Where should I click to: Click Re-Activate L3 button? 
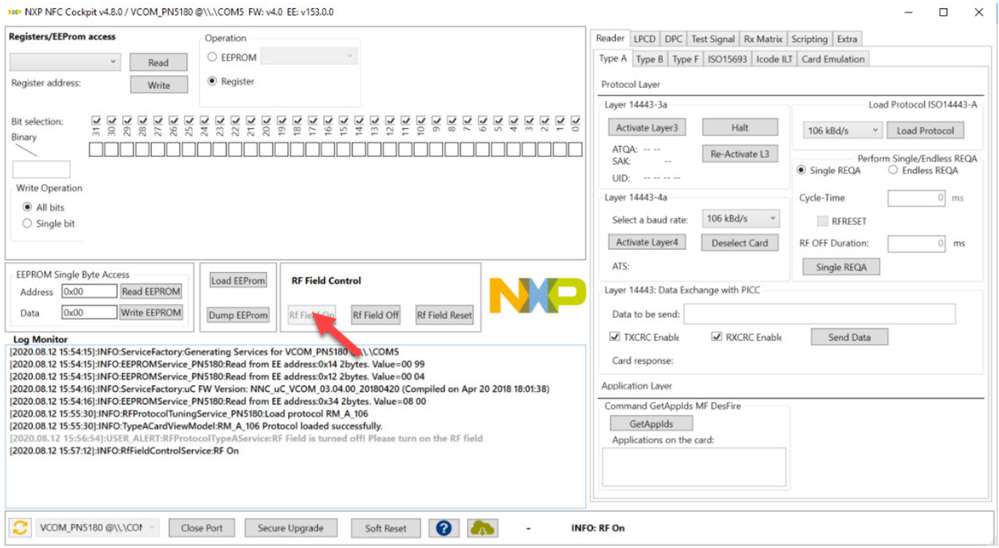click(740, 154)
